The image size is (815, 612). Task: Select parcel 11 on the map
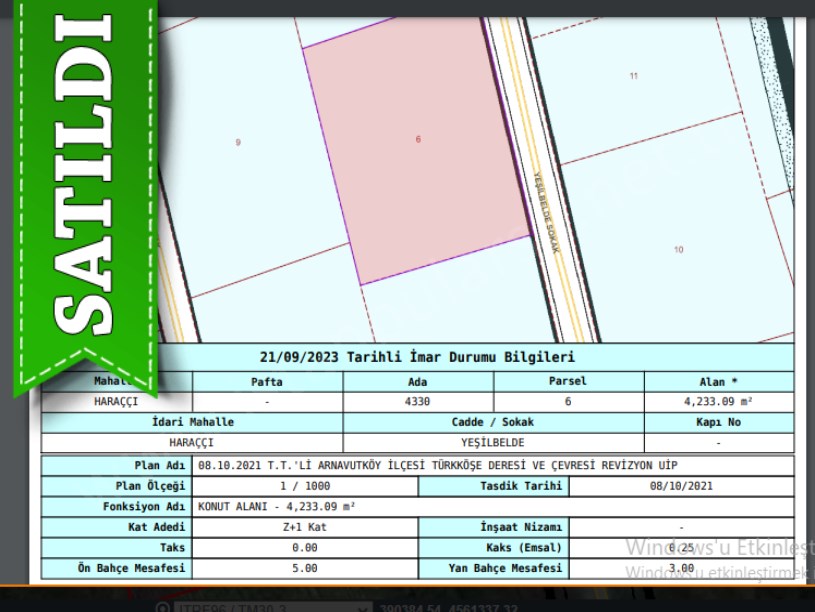pos(633,76)
